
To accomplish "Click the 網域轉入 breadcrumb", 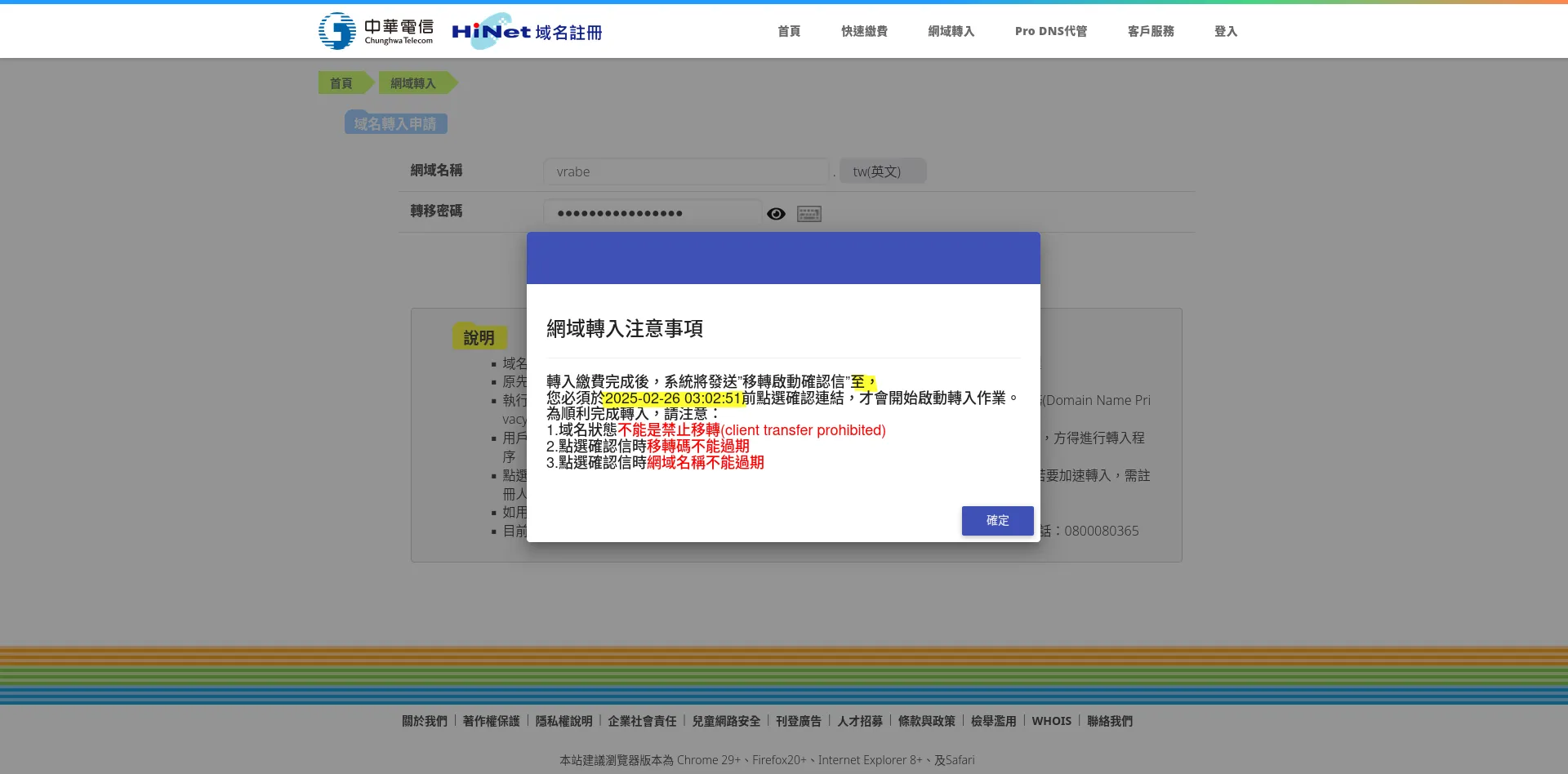I will (413, 83).
